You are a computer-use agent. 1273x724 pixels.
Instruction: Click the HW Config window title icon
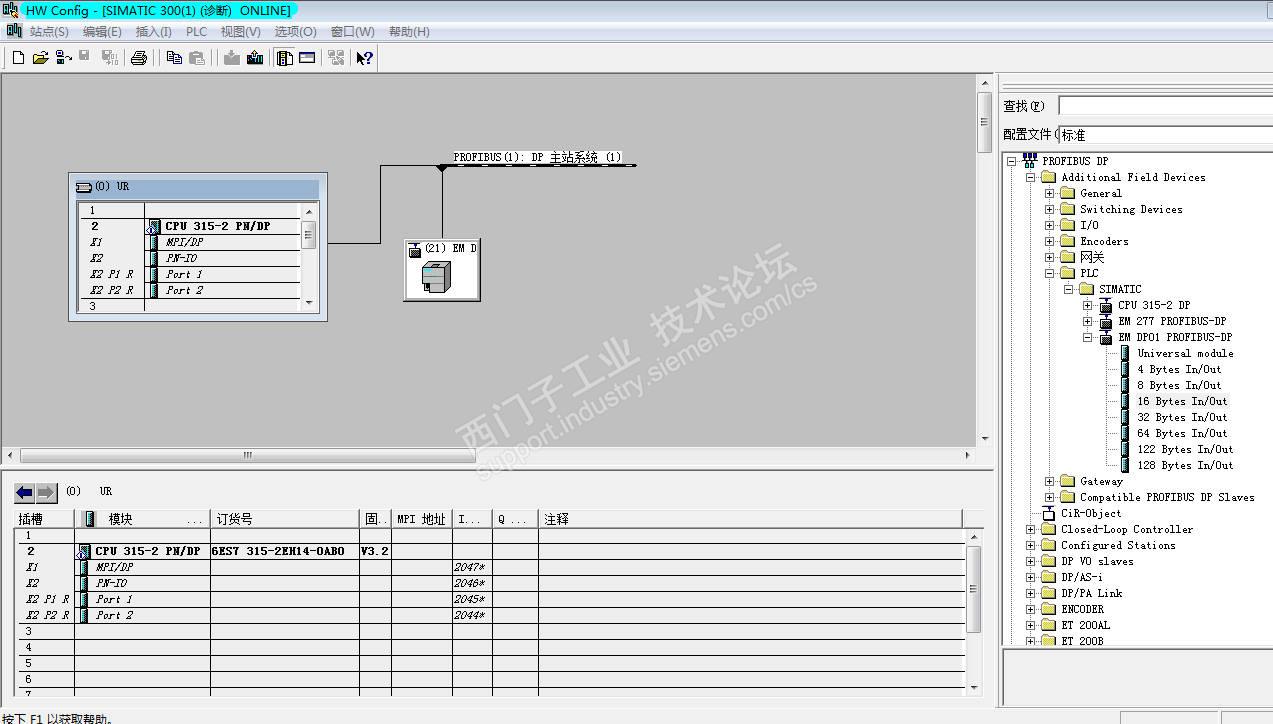point(10,10)
